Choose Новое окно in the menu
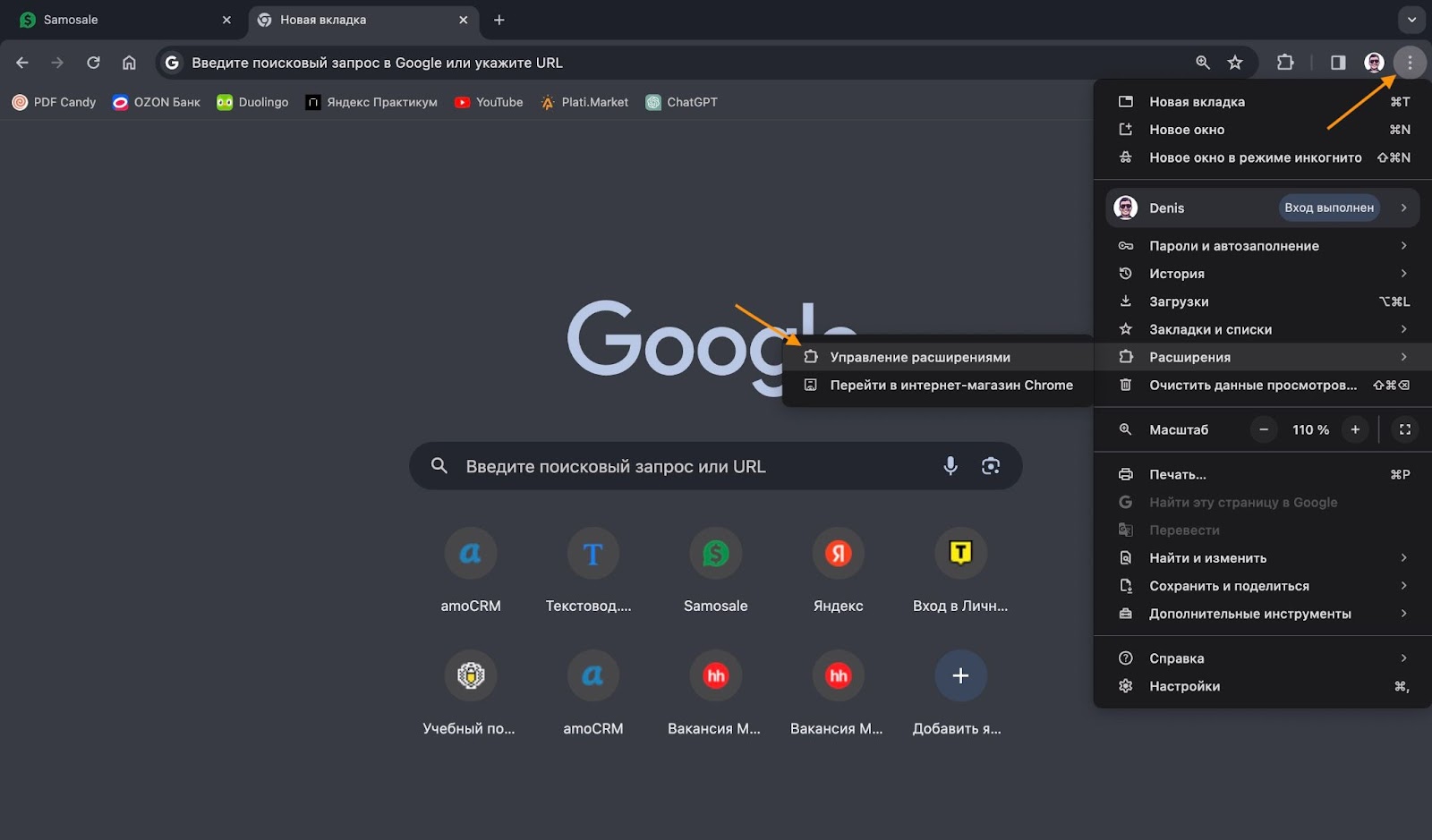1432x840 pixels. 1263,130
